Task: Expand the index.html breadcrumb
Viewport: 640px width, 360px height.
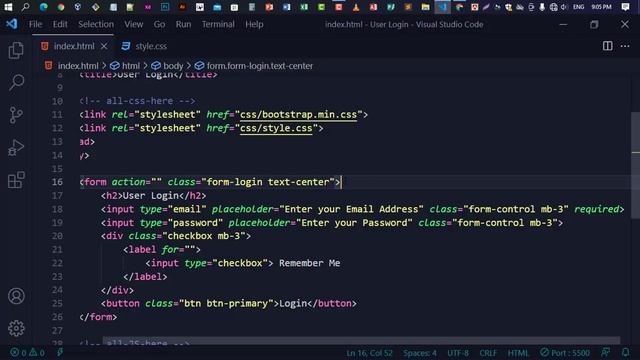Action: [x=78, y=66]
